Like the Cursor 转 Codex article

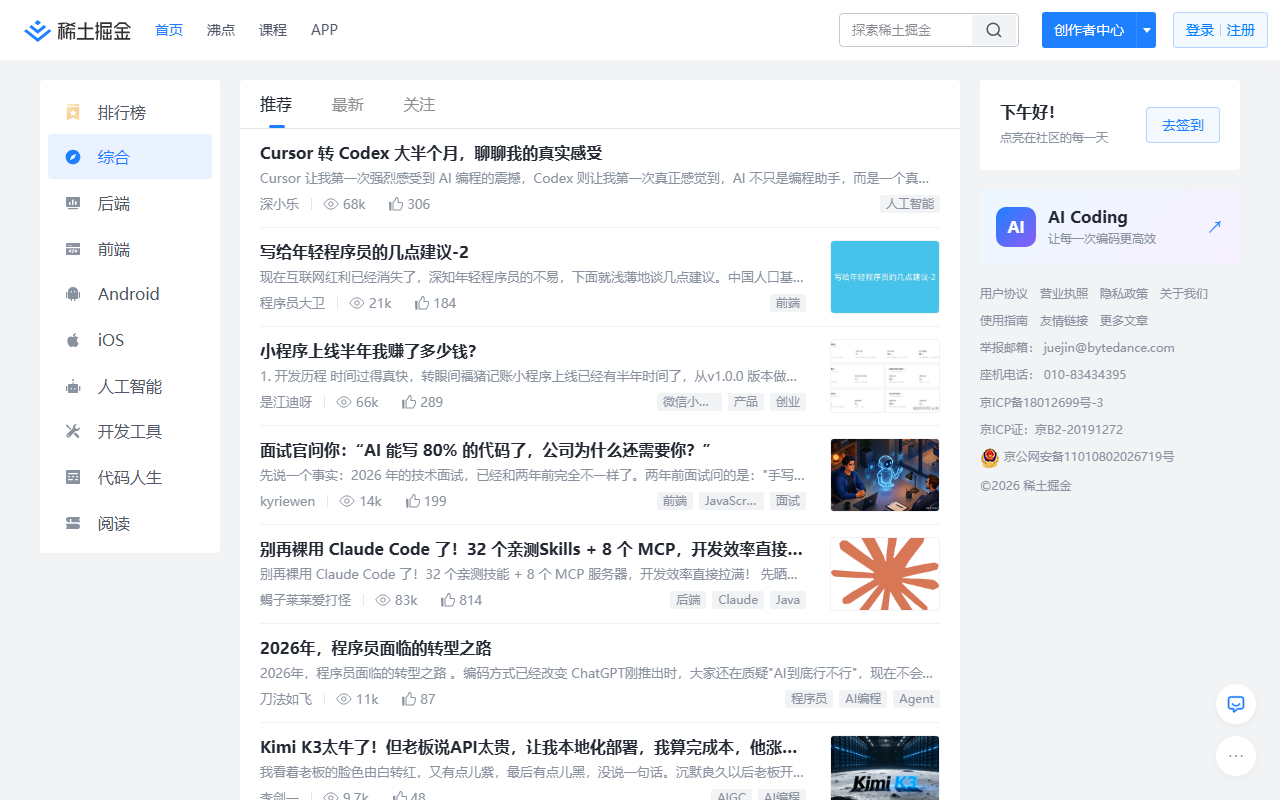[x=396, y=204]
